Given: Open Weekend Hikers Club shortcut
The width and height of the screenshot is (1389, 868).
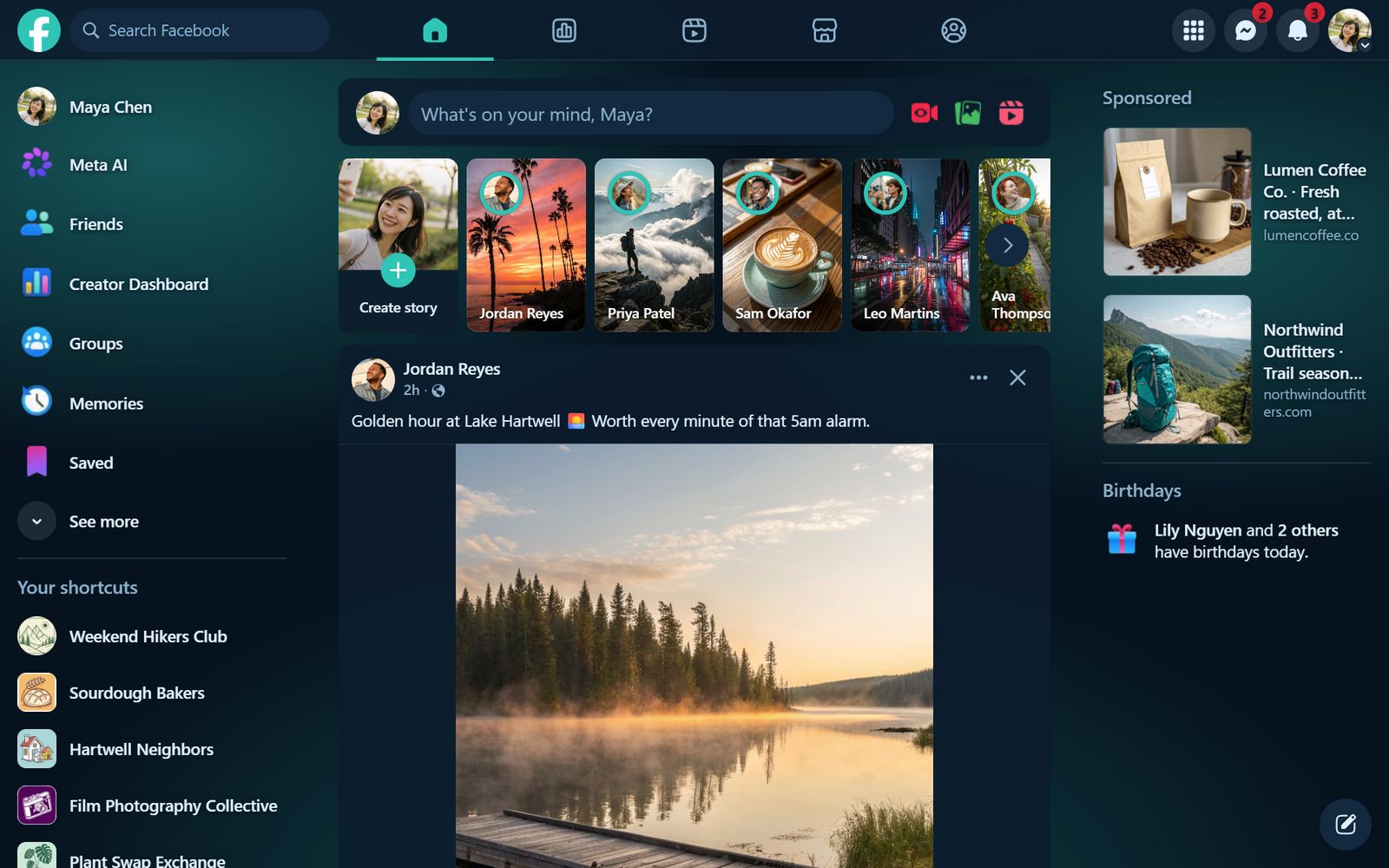Looking at the screenshot, I should (x=152, y=636).
